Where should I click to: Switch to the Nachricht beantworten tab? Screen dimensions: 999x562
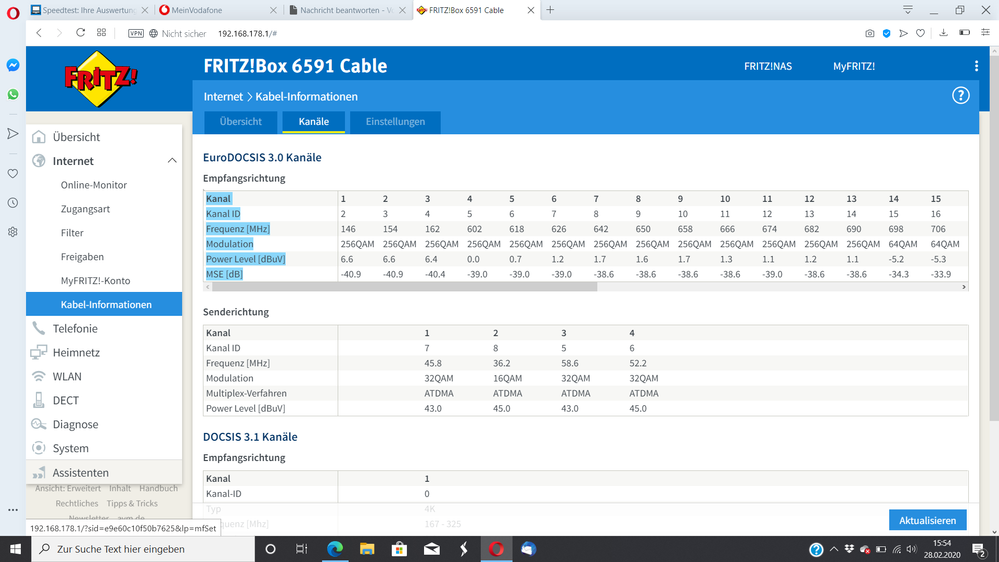pyautogui.click(x=346, y=10)
